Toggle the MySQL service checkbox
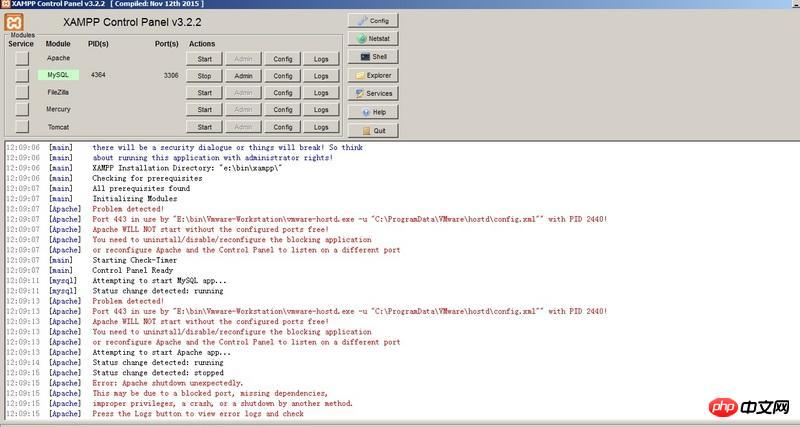Screen dimensions: 800x427 (x=22, y=76)
